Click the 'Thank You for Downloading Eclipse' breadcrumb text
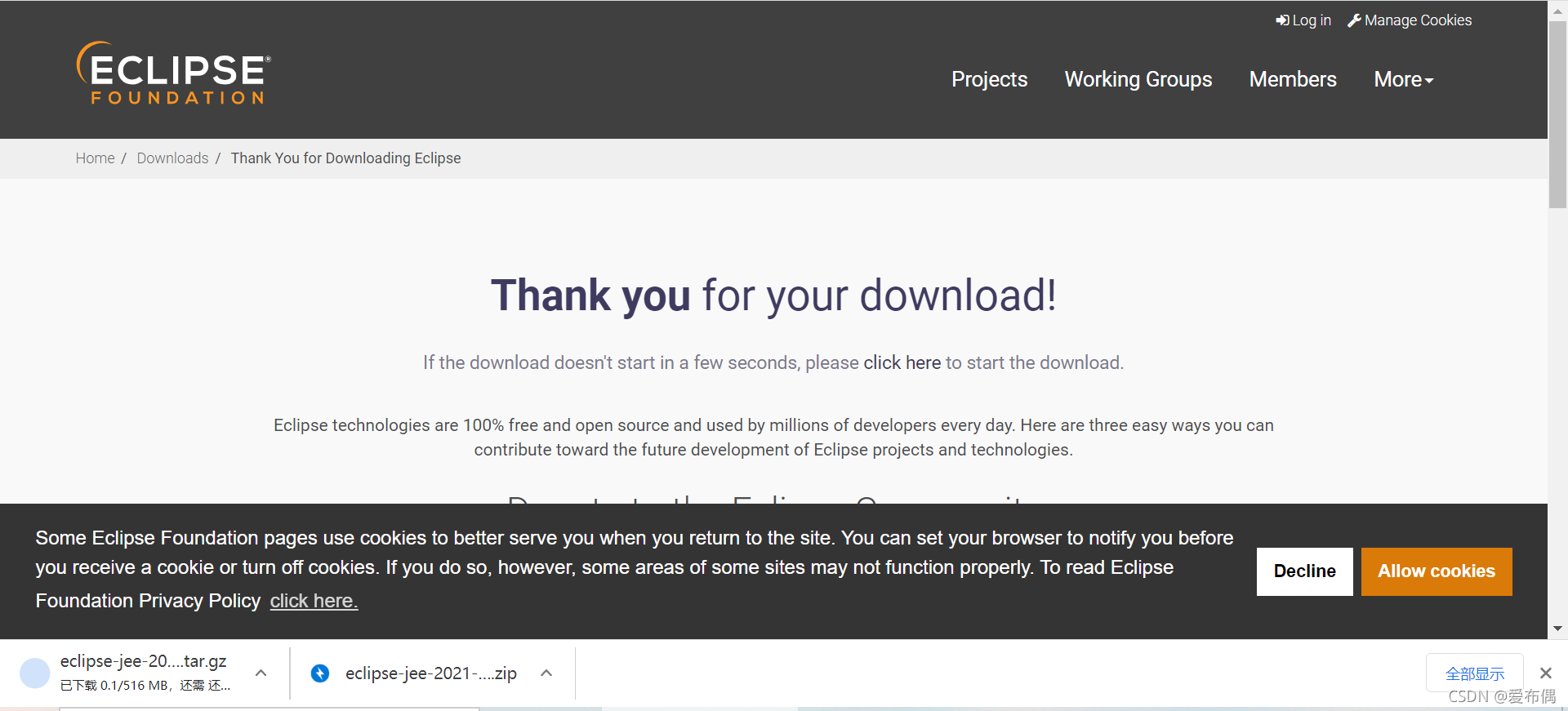The height and width of the screenshot is (711, 1568). [x=345, y=158]
